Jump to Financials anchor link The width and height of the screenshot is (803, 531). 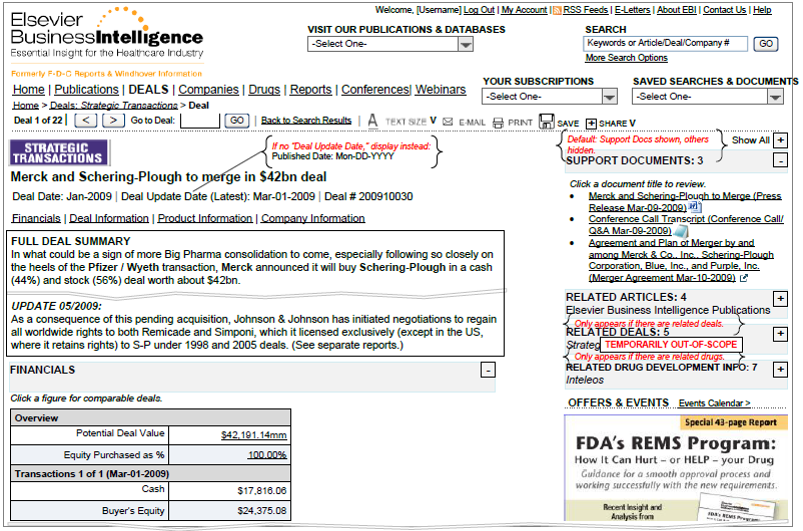36,218
